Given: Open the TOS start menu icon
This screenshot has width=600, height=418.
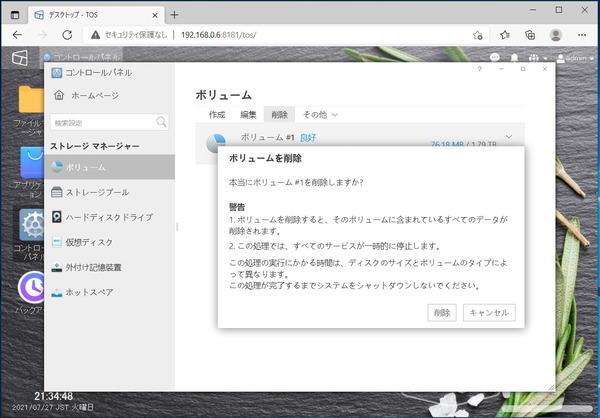Looking at the screenshot, I should (x=18, y=58).
